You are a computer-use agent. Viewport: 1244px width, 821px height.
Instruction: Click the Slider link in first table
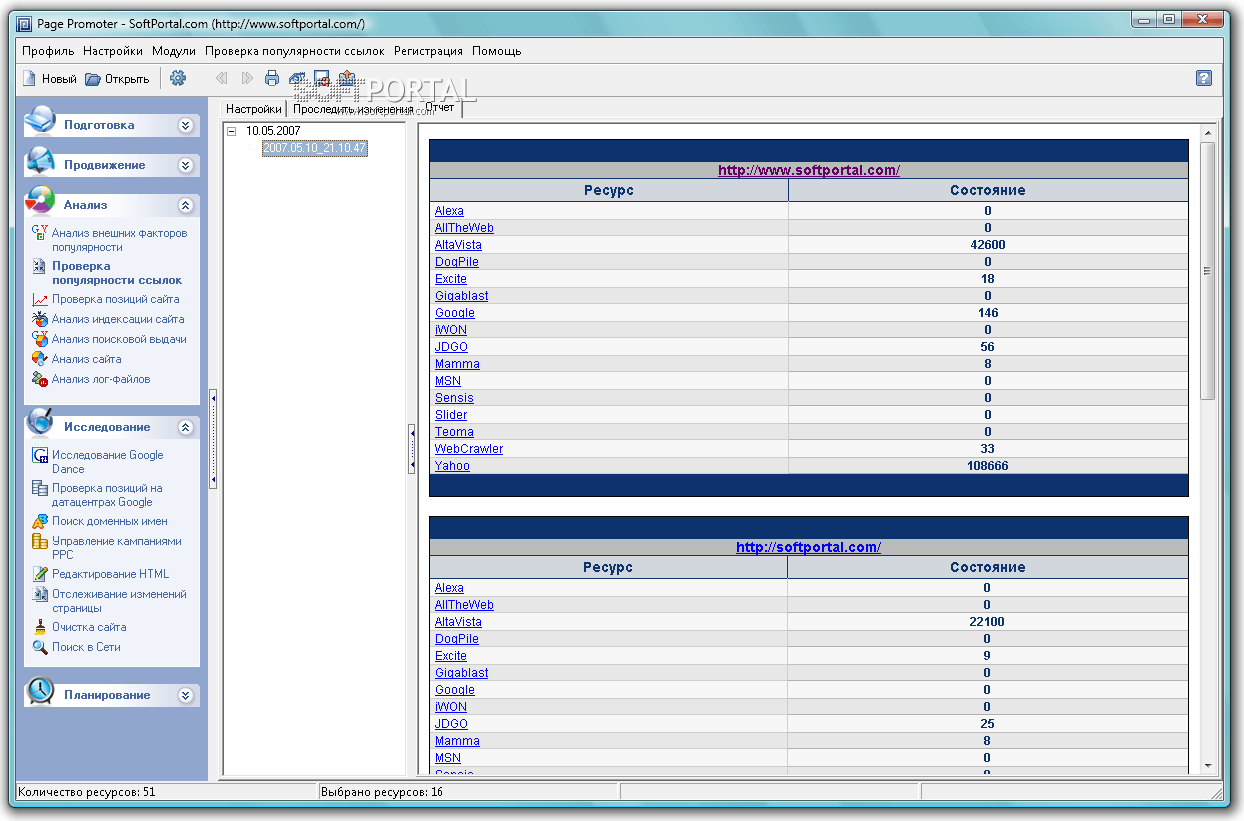point(451,415)
